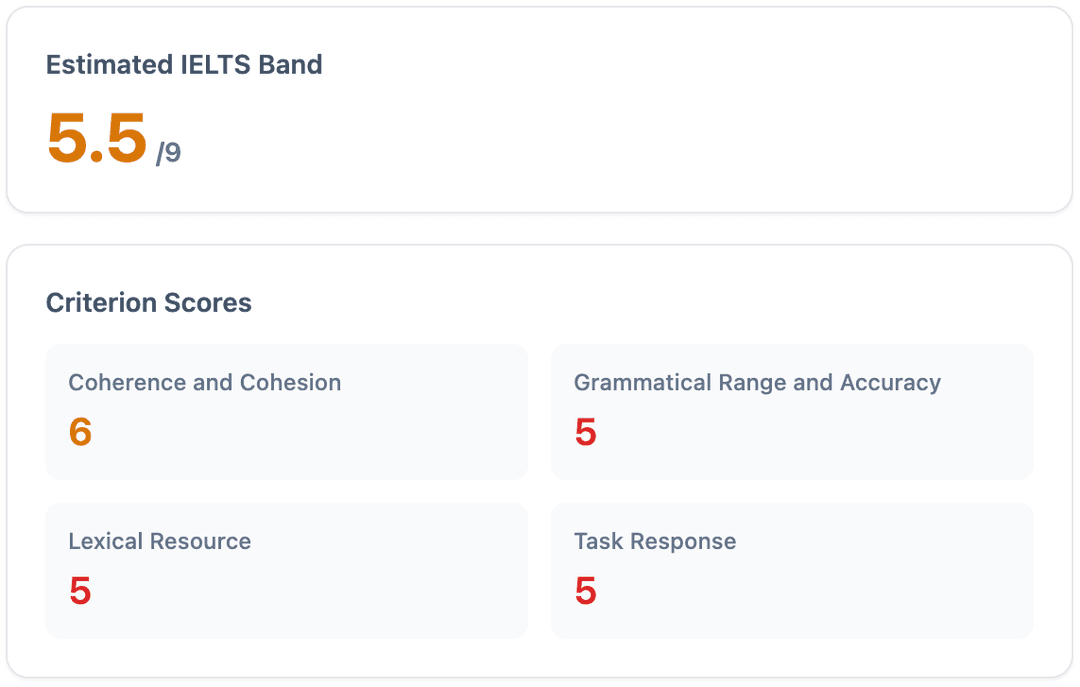The width and height of the screenshot is (1080, 687).
Task: Select the 5.5 overall band score
Action: (x=97, y=139)
